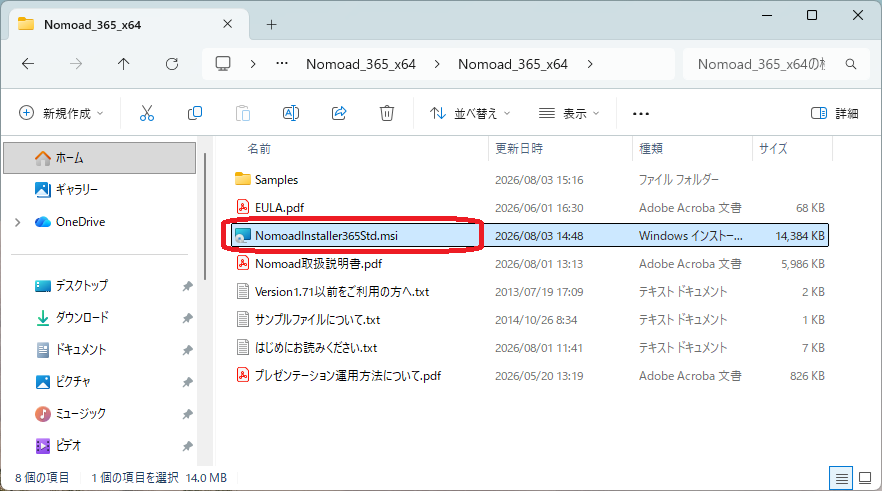Click the navigation pane scrollbar

pyautogui.click(x=205, y=217)
